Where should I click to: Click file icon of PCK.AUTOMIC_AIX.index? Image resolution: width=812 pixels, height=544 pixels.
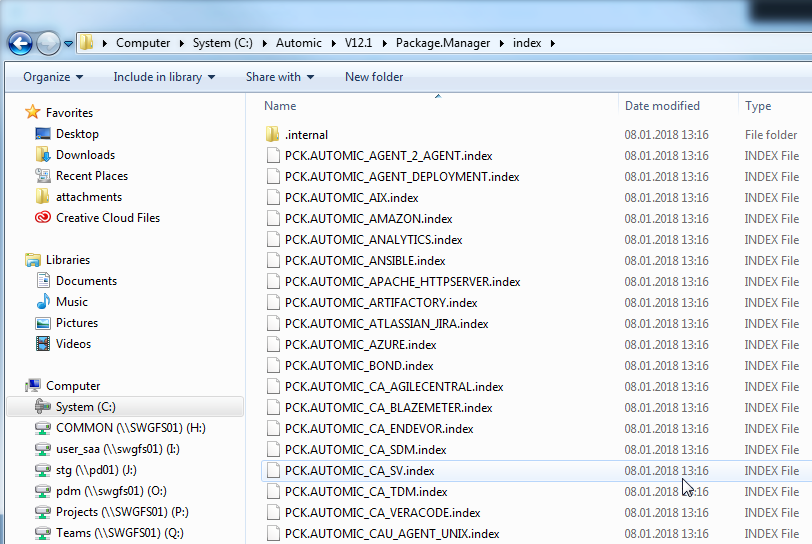point(273,197)
